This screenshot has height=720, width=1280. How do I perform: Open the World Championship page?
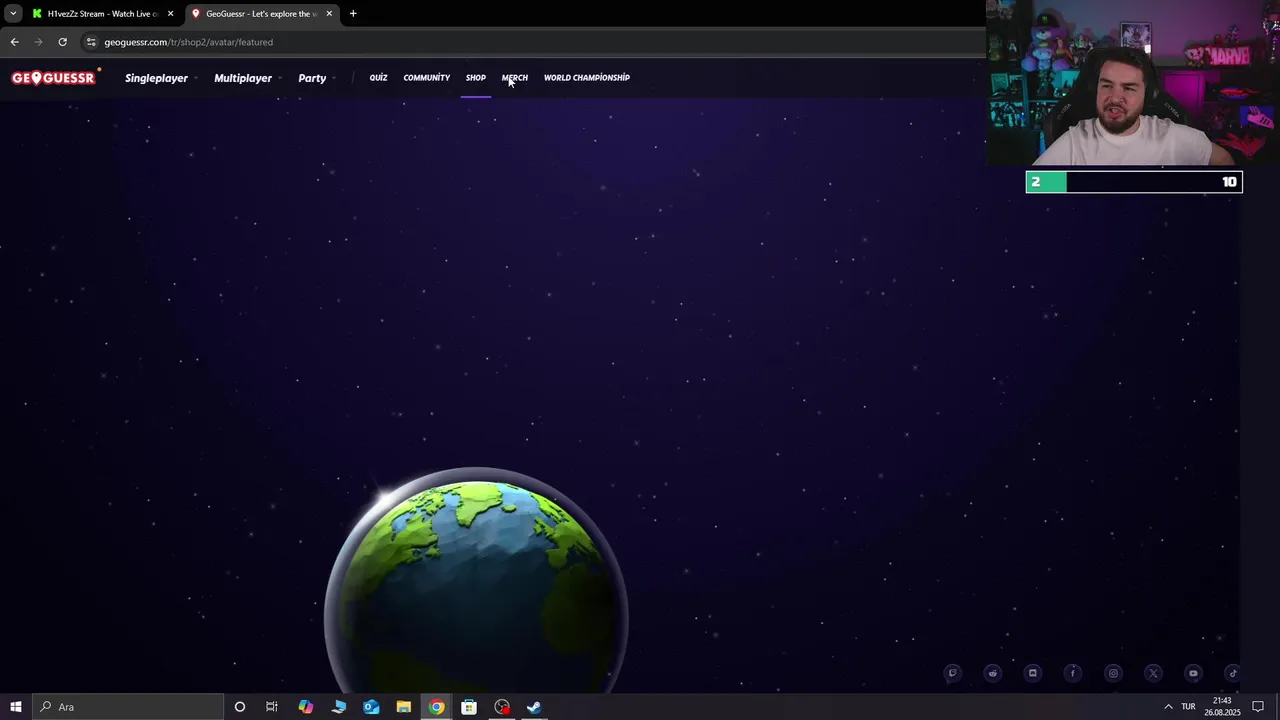tap(587, 78)
